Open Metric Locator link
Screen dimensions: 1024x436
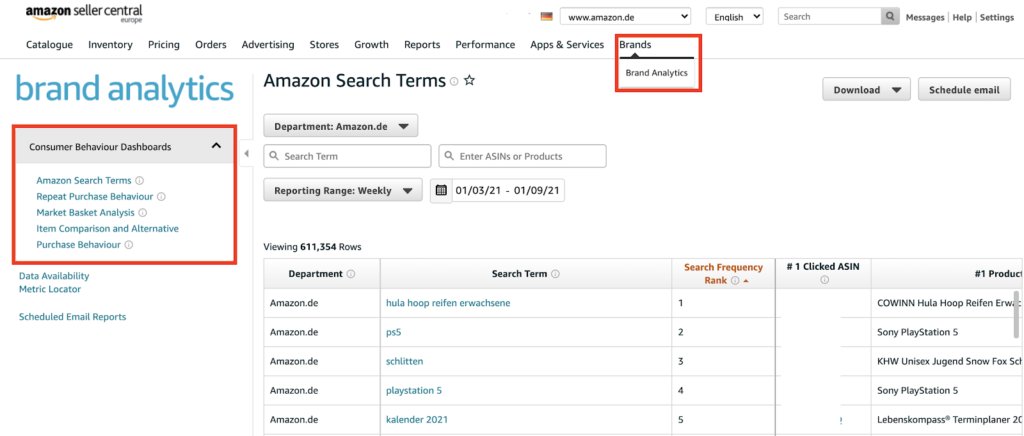[50, 289]
